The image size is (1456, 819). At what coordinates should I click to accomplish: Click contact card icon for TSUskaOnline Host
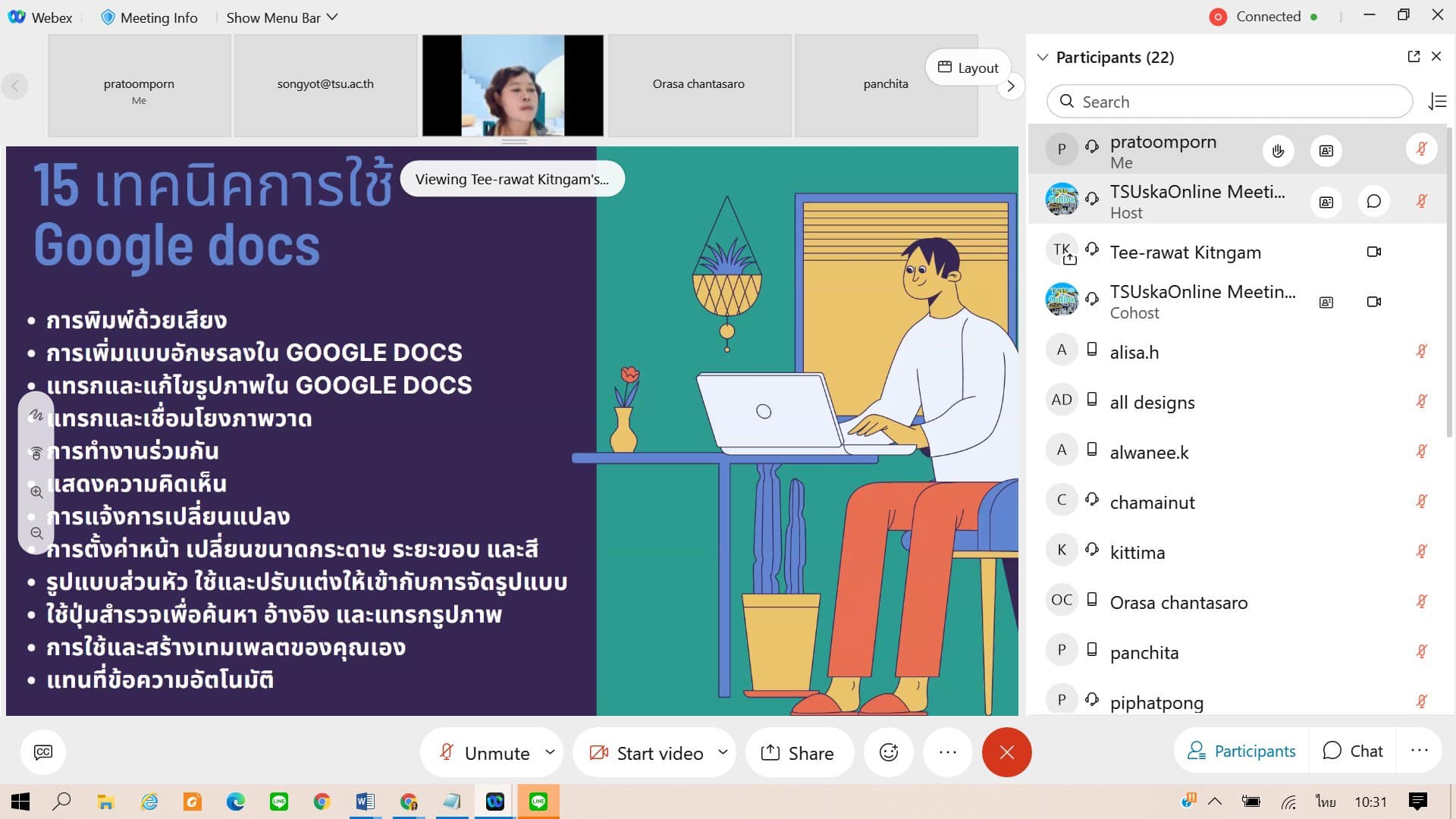pos(1326,202)
